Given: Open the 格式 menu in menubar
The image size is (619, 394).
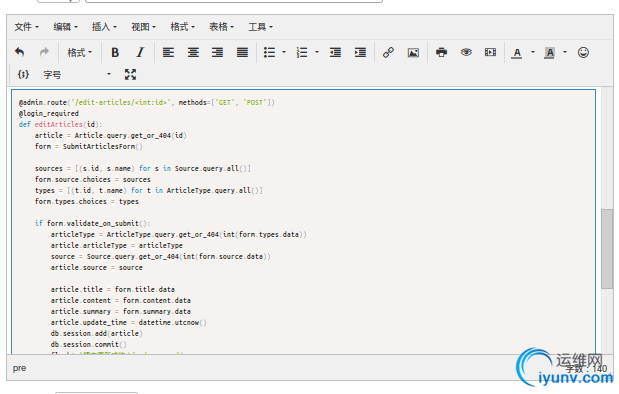Looking at the screenshot, I should 182,27.
